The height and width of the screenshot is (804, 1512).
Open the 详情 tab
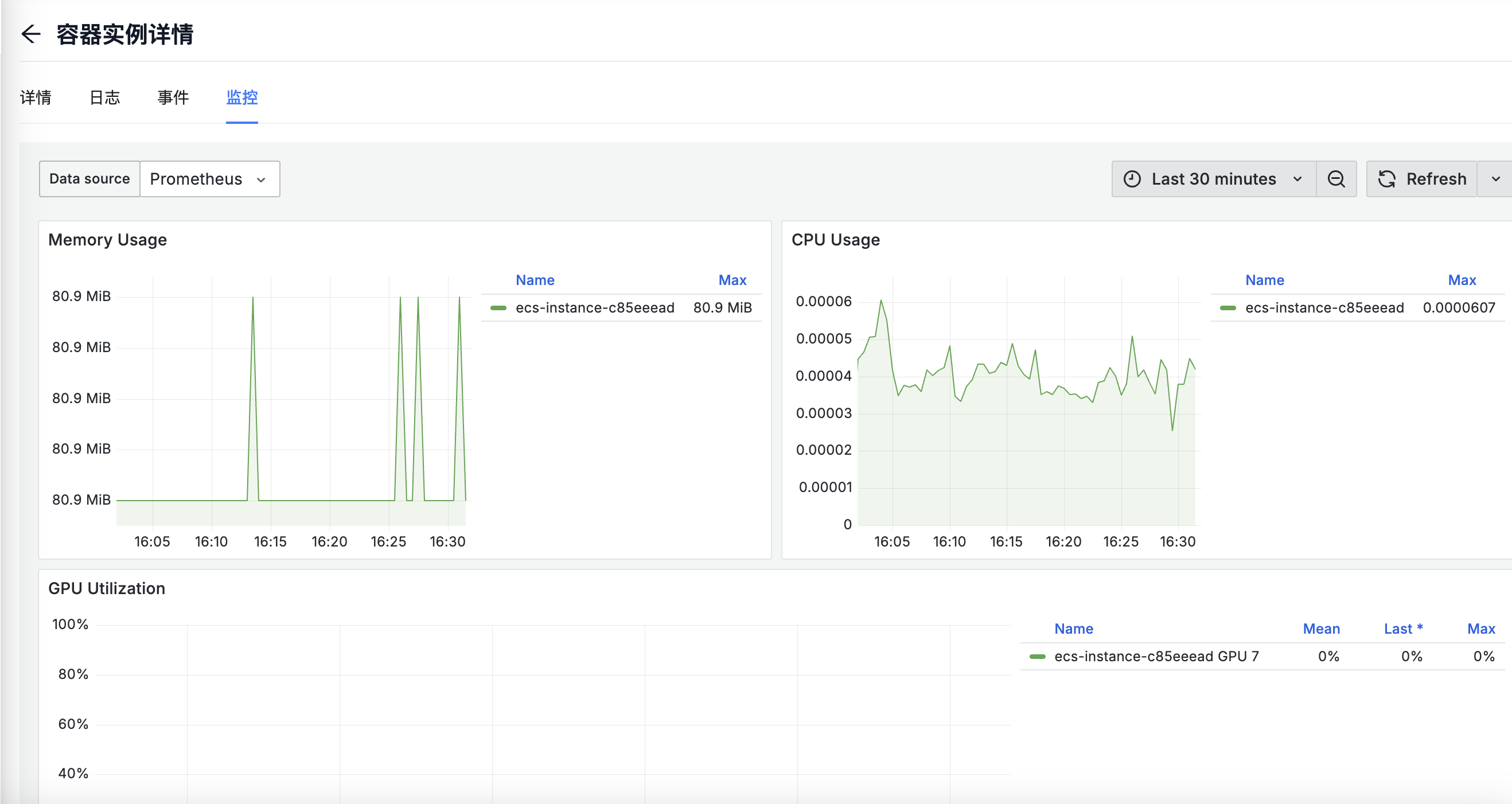(x=36, y=97)
